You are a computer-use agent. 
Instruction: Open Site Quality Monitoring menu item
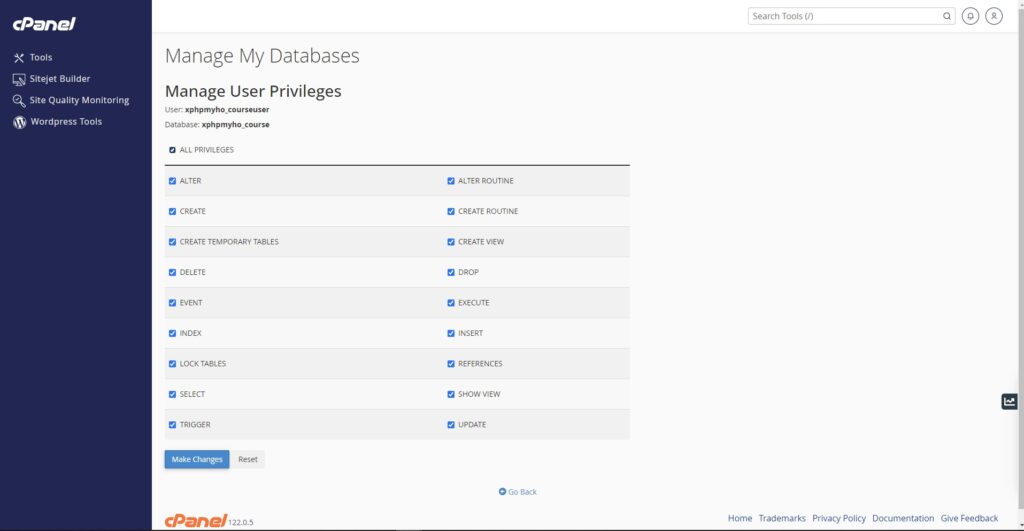79,101
